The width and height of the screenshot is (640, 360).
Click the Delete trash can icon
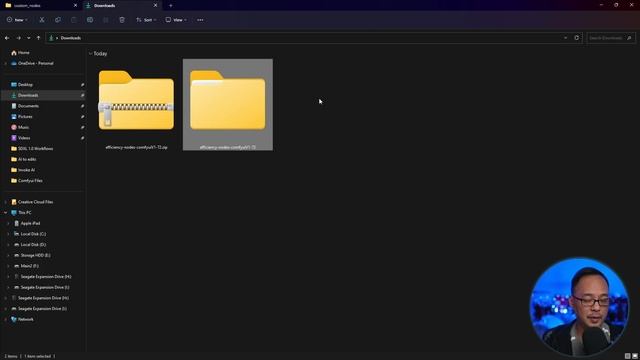[x=122, y=20]
